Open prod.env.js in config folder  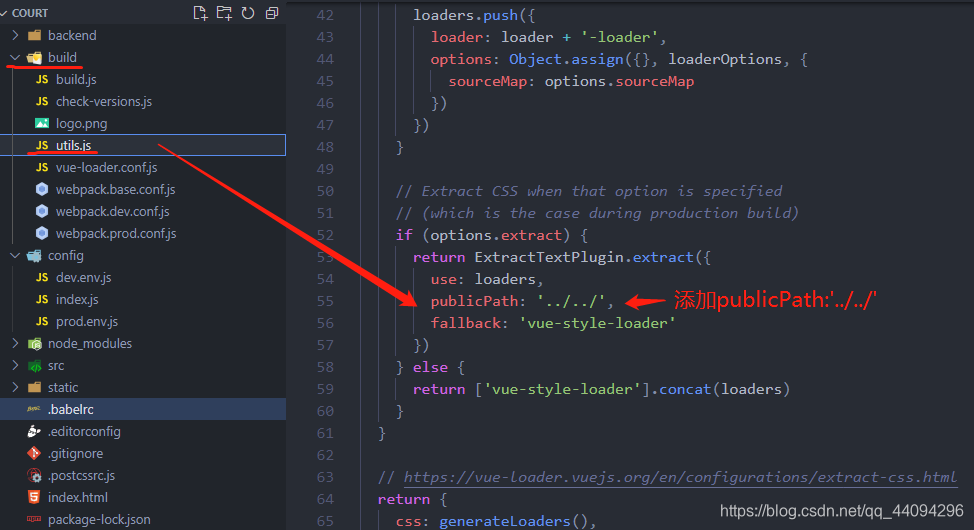[x=87, y=321]
